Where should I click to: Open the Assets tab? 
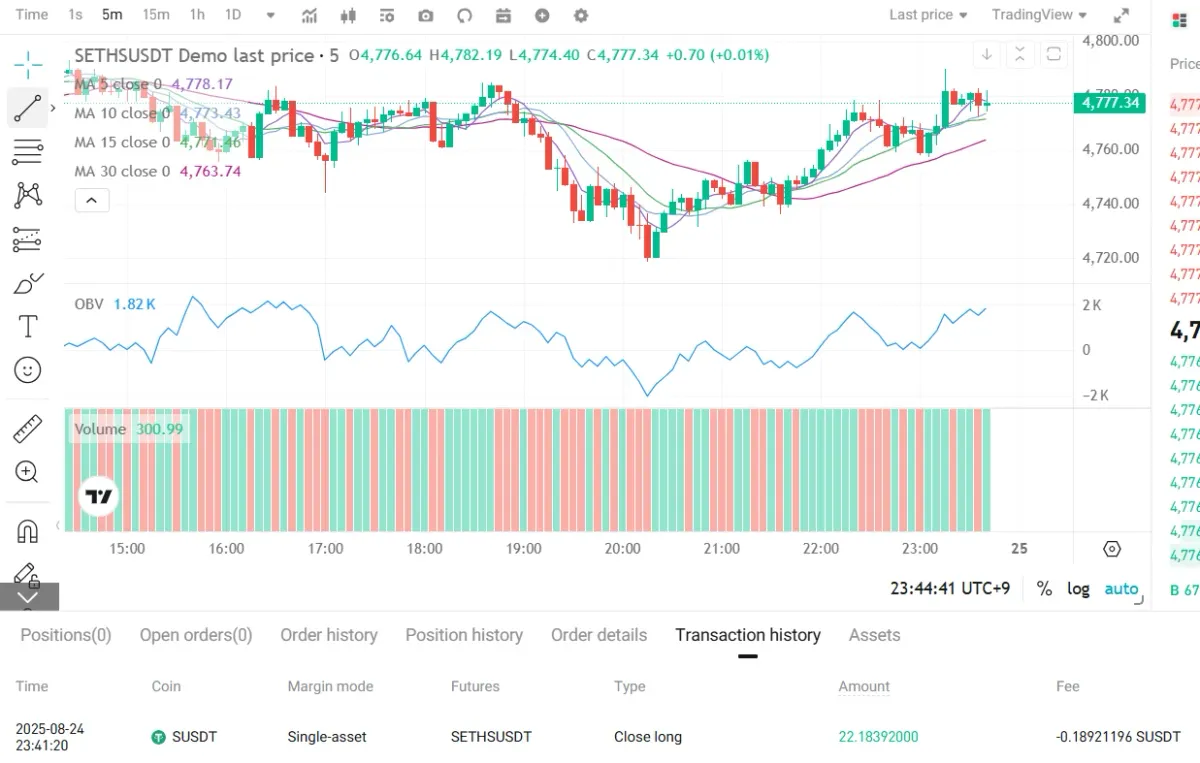click(874, 635)
